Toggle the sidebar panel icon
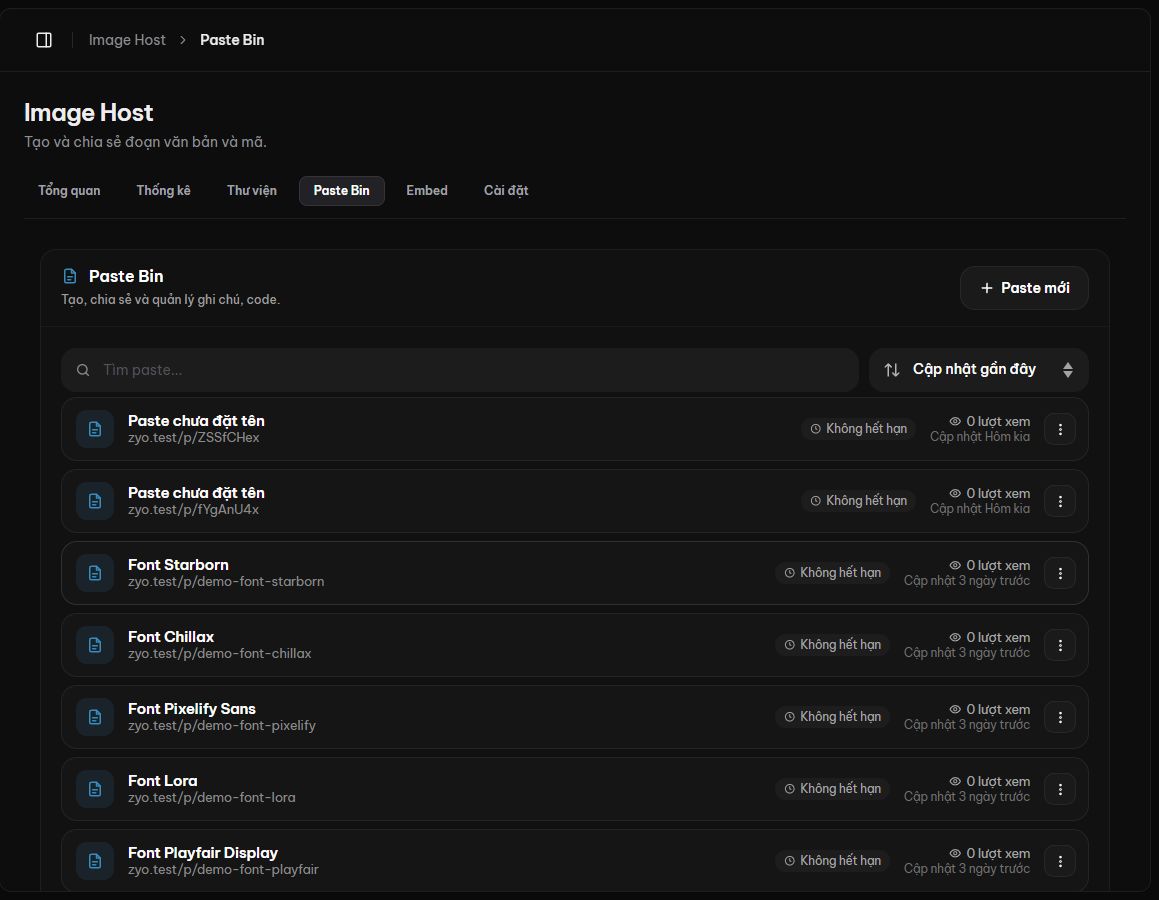The width and height of the screenshot is (1159, 900). [x=44, y=40]
